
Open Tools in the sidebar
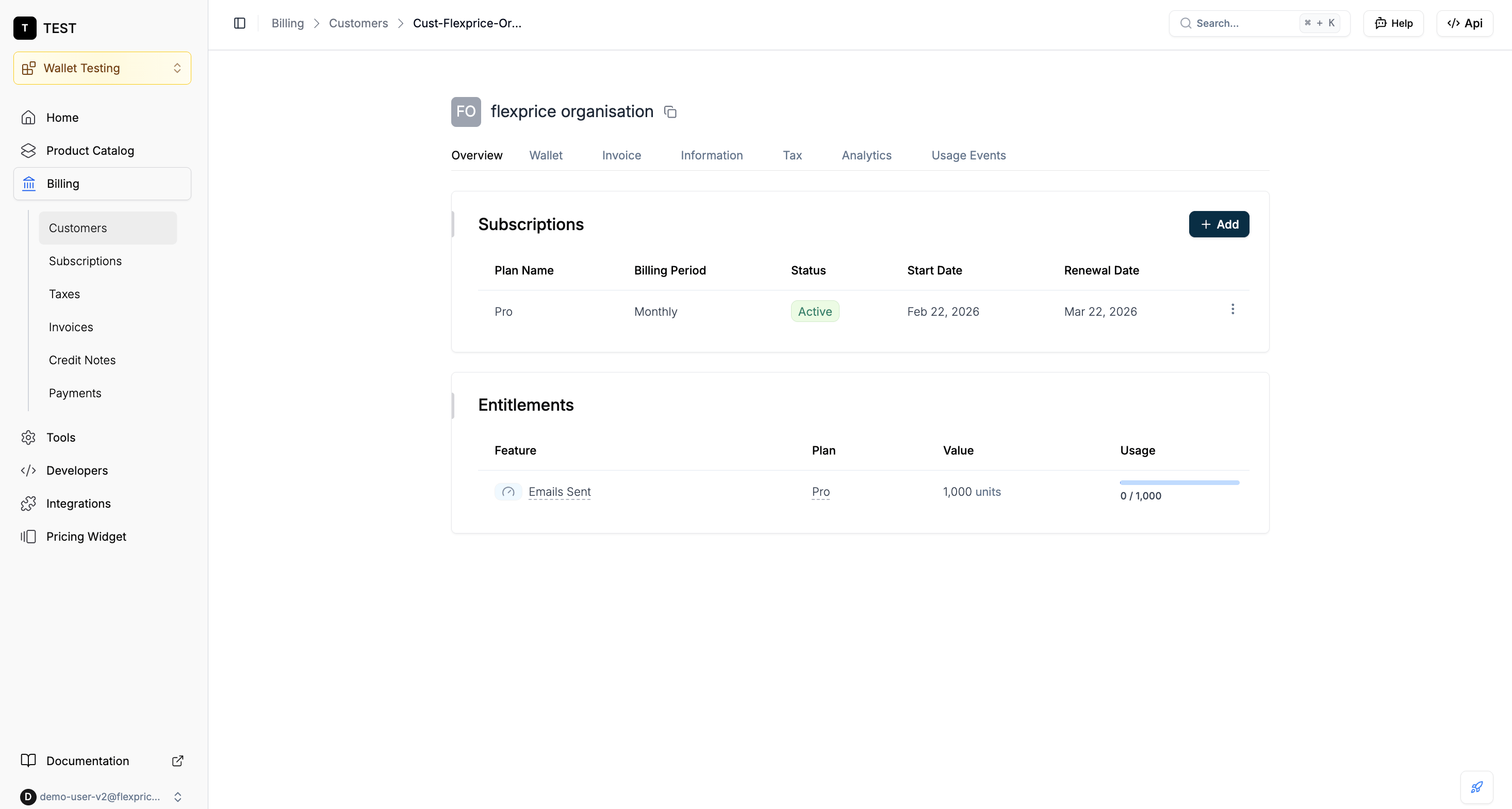coord(102,438)
